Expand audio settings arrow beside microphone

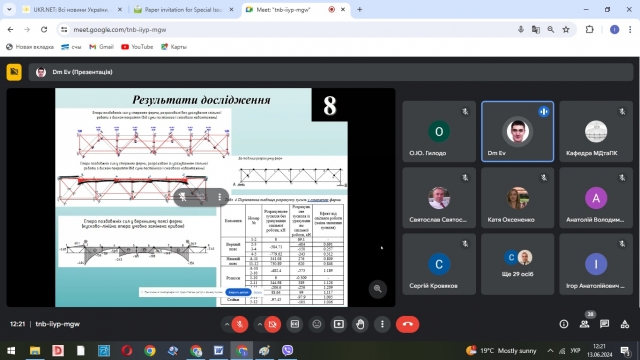227,324
